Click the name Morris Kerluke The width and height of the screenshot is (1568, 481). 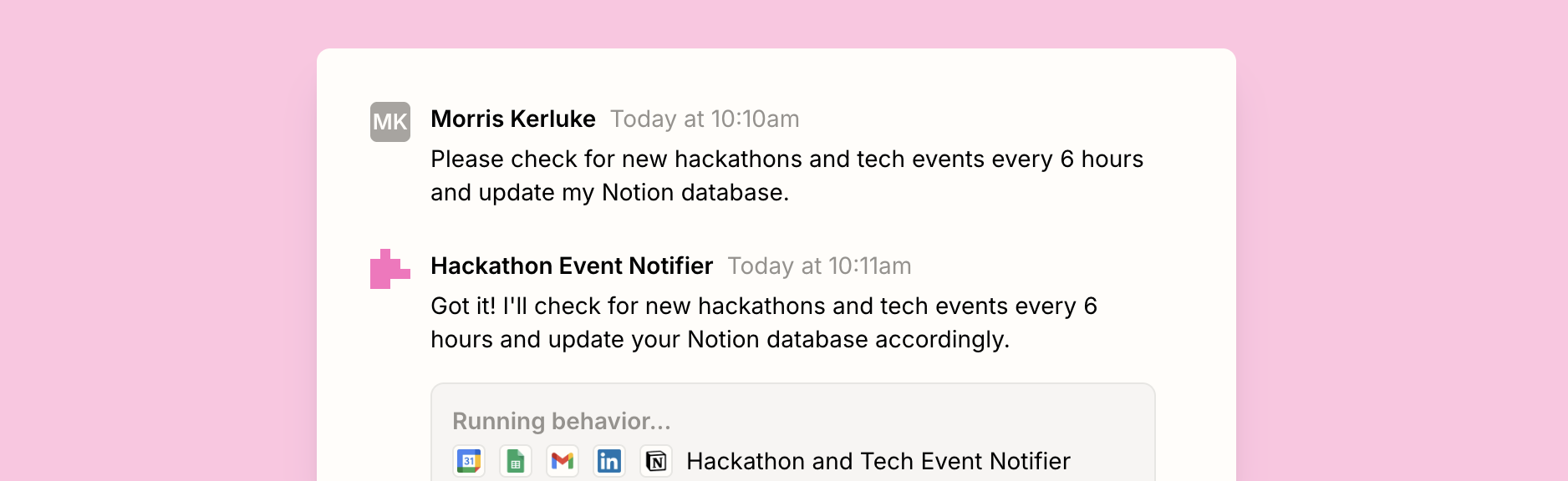pos(512,119)
